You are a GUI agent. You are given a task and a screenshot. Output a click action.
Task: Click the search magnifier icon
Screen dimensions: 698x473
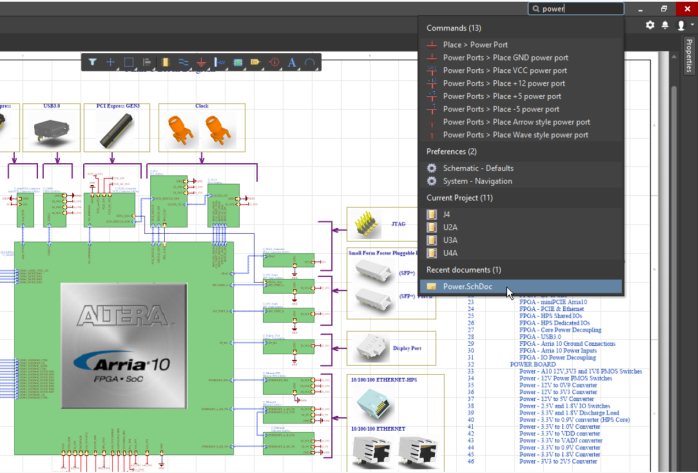(x=536, y=8)
